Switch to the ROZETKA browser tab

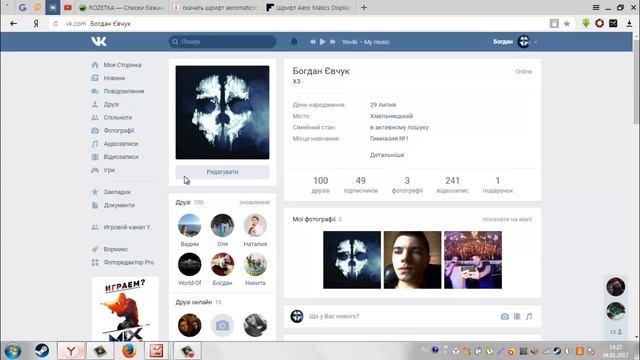(121, 7)
